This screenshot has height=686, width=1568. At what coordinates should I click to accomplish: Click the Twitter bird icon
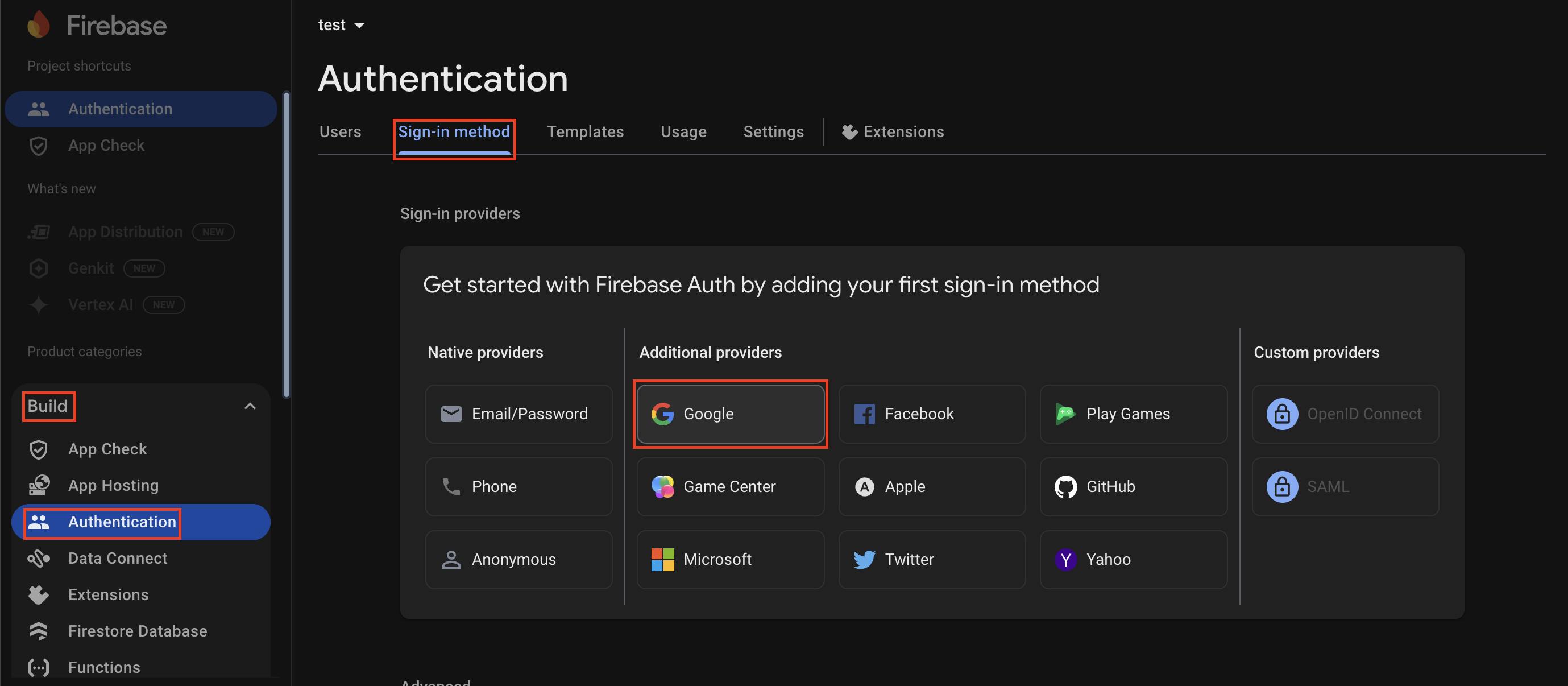click(864, 560)
